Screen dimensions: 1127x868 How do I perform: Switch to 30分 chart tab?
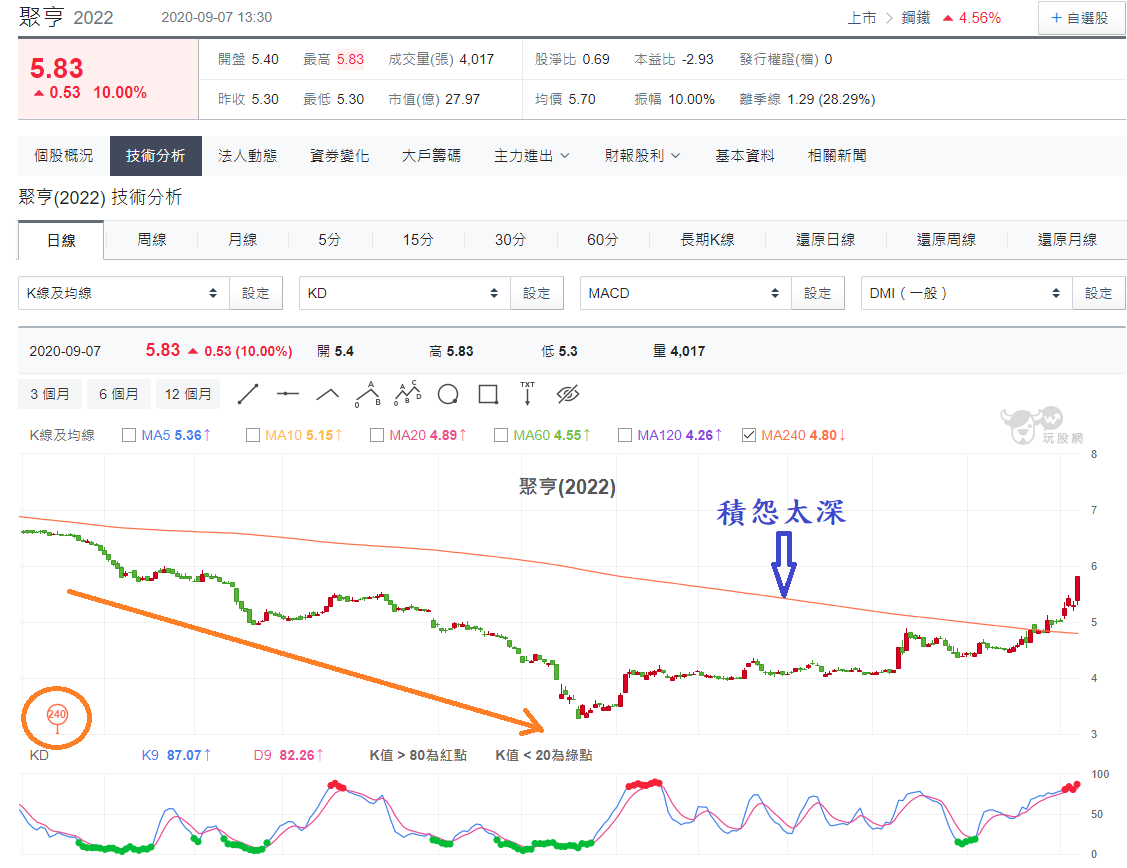(510, 239)
